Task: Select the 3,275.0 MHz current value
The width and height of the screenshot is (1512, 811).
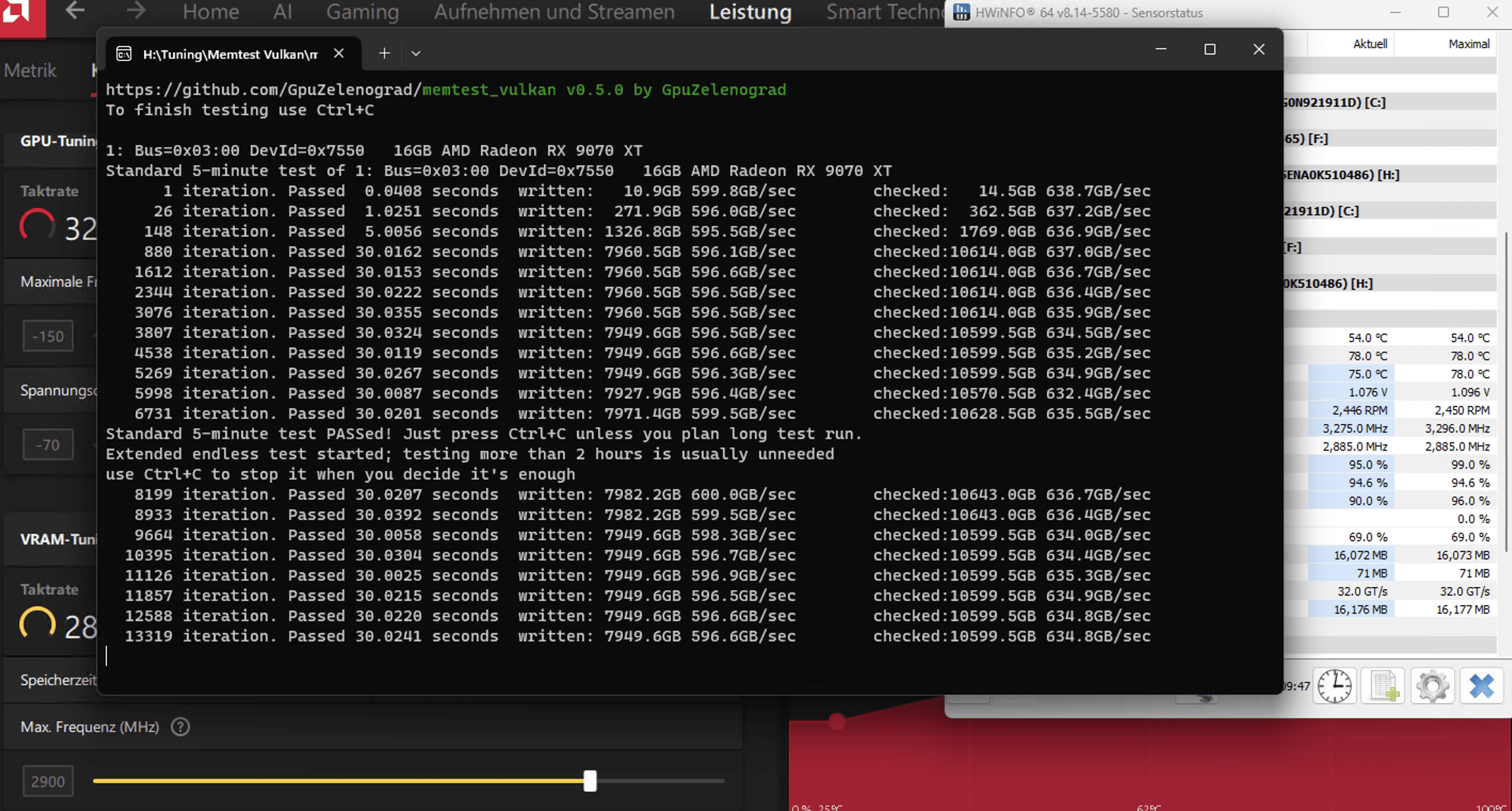Action: pyautogui.click(x=1355, y=428)
